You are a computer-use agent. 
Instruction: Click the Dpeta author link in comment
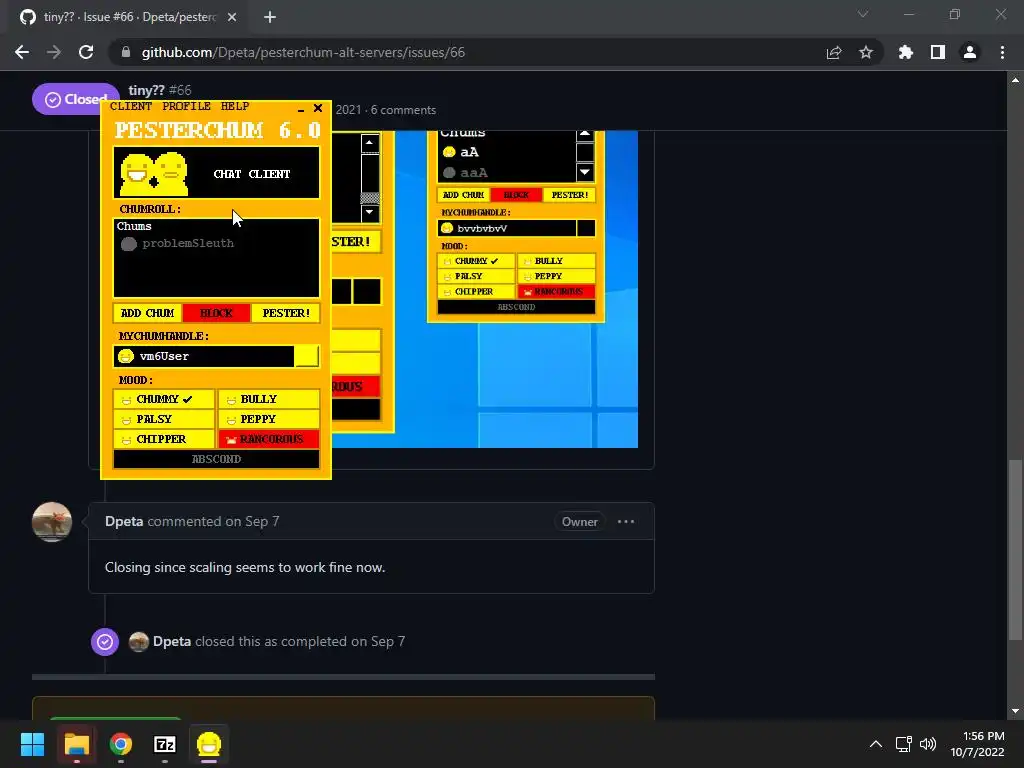click(x=124, y=521)
